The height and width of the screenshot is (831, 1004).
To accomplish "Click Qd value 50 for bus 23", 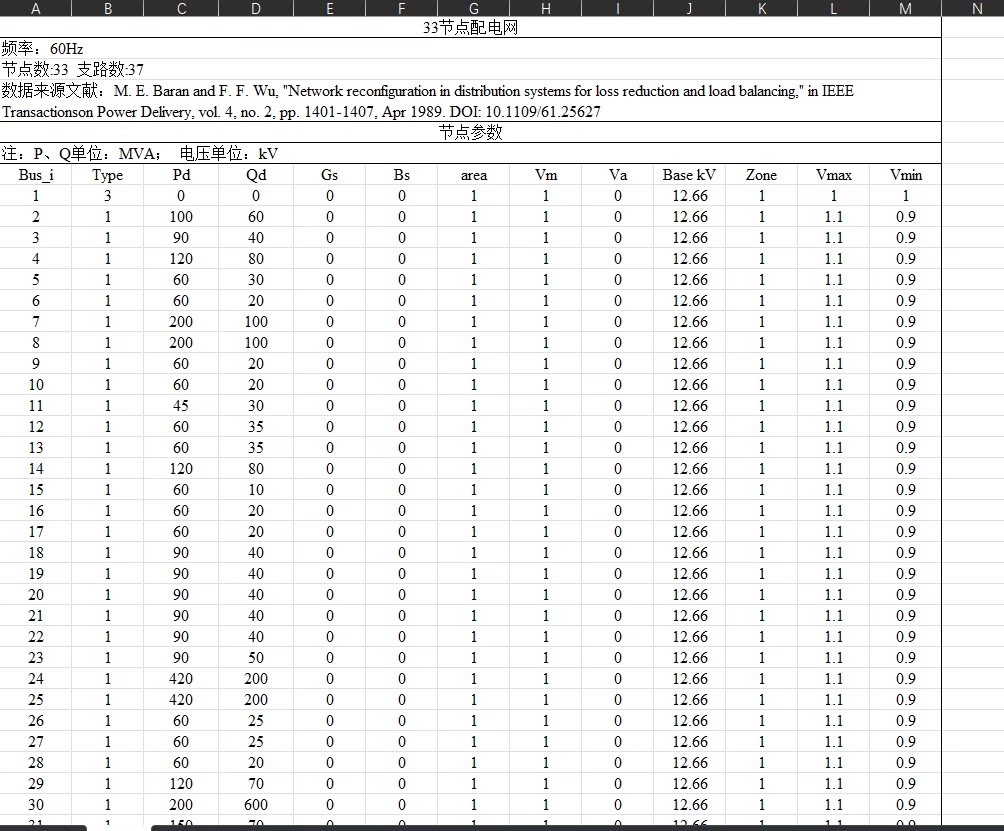I will [x=256, y=658].
